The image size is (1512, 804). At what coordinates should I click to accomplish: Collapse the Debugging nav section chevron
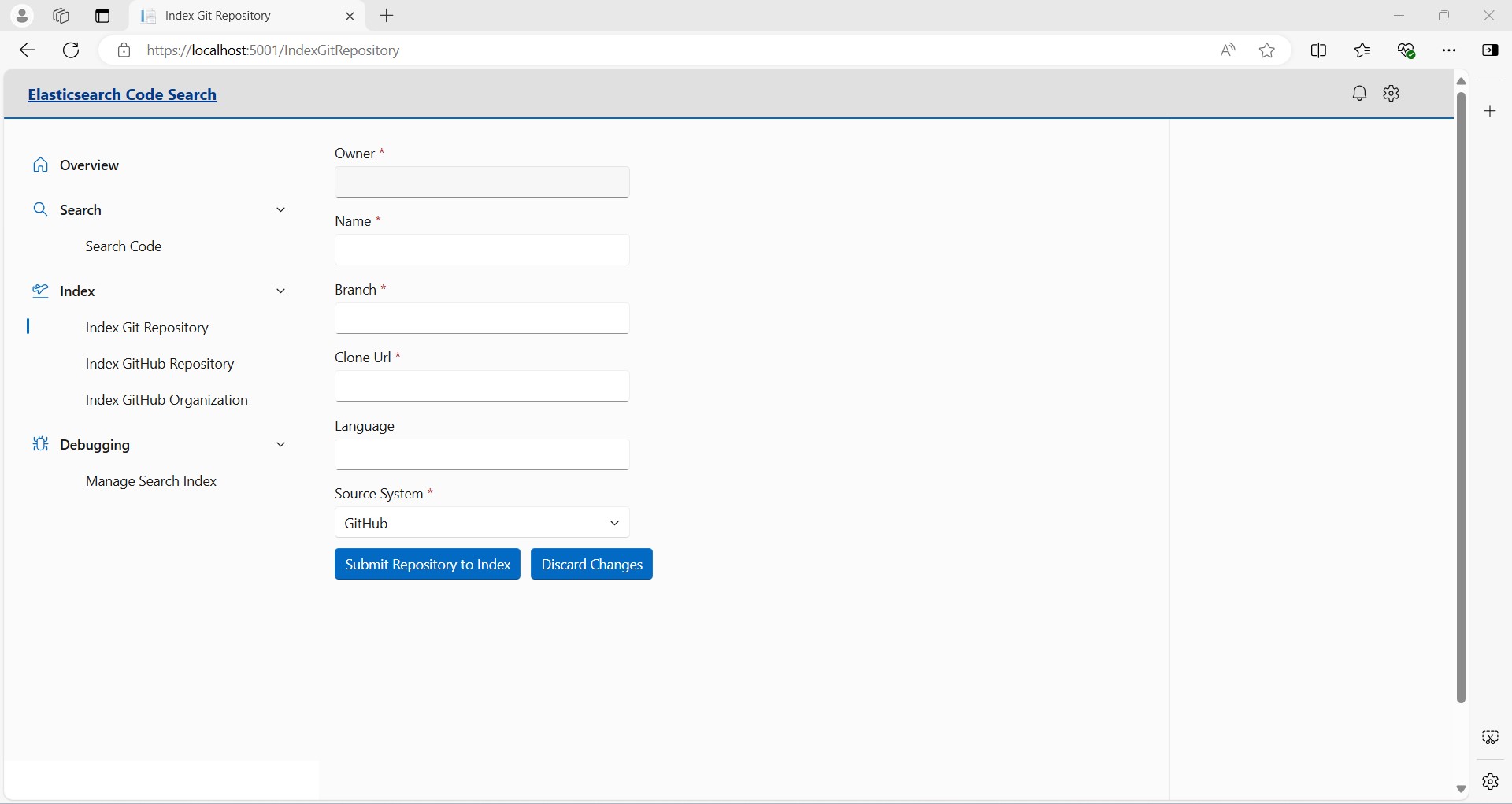pyautogui.click(x=280, y=444)
